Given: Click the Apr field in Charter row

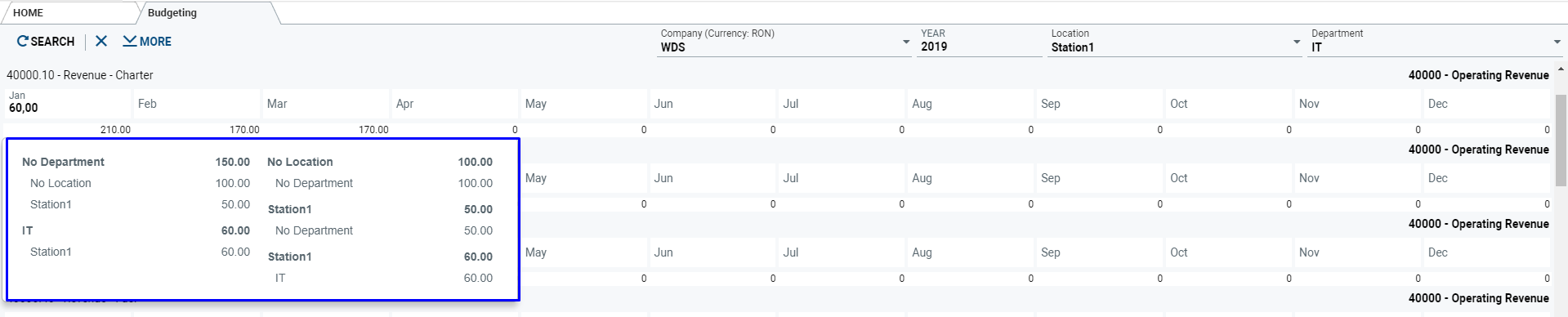Looking at the screenshot, I should (455, 104).
